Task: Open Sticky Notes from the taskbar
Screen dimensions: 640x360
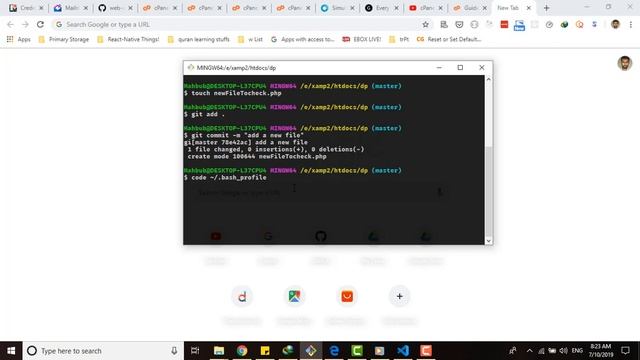Action: (x=265, y=351)
